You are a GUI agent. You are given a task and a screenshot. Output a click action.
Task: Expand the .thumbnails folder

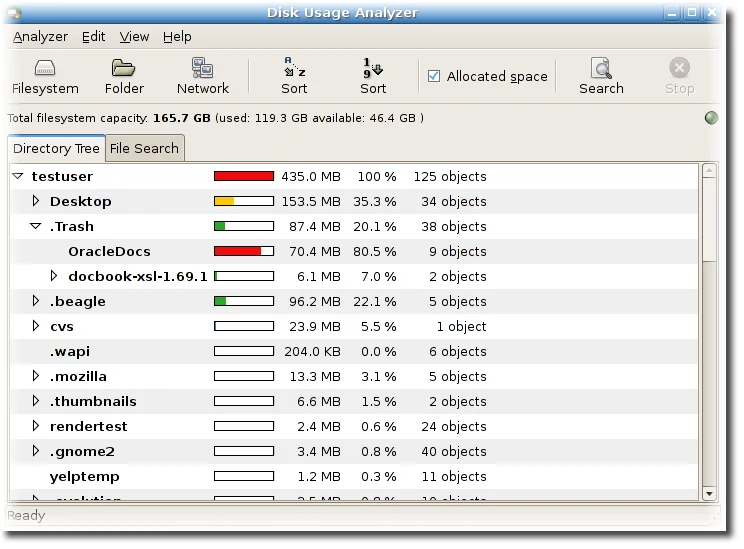pos(36,401)
